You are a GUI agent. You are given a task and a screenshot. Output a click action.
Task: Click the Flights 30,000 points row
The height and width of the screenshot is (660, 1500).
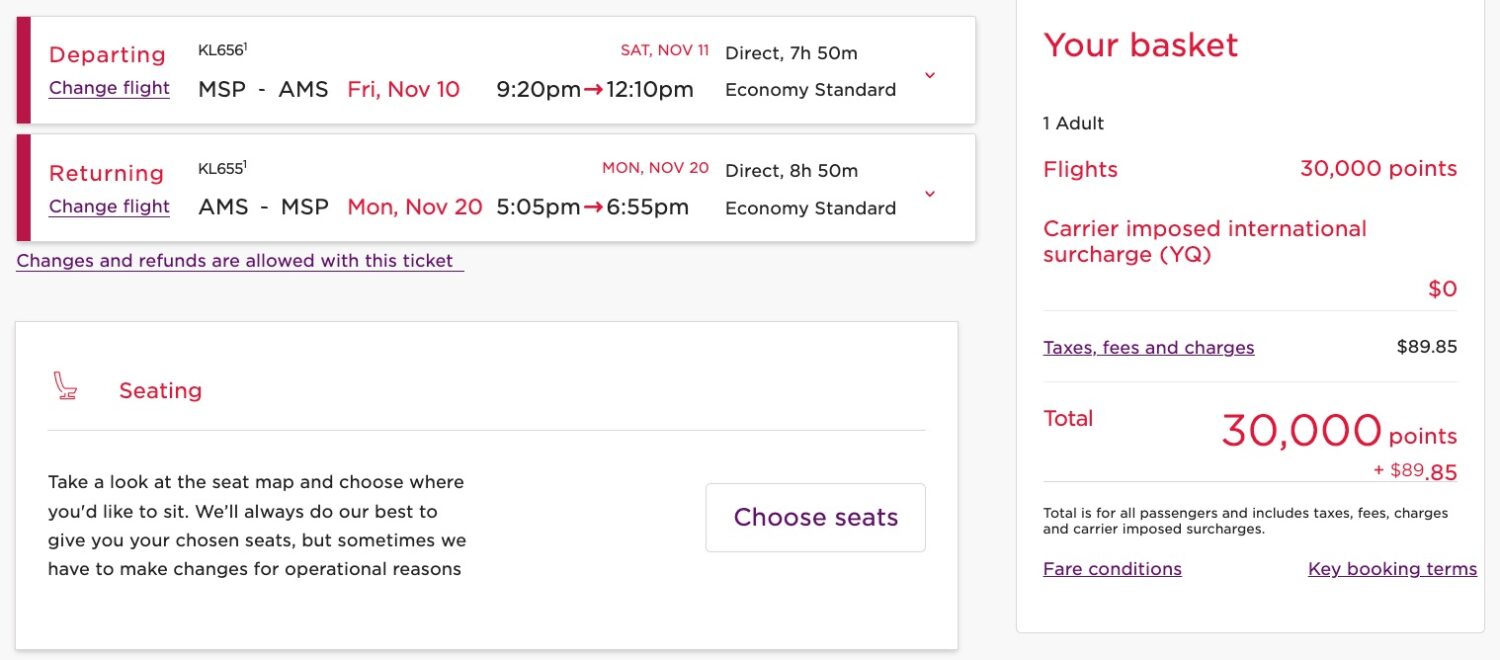pyautogui.click(x=1250, y=169)
